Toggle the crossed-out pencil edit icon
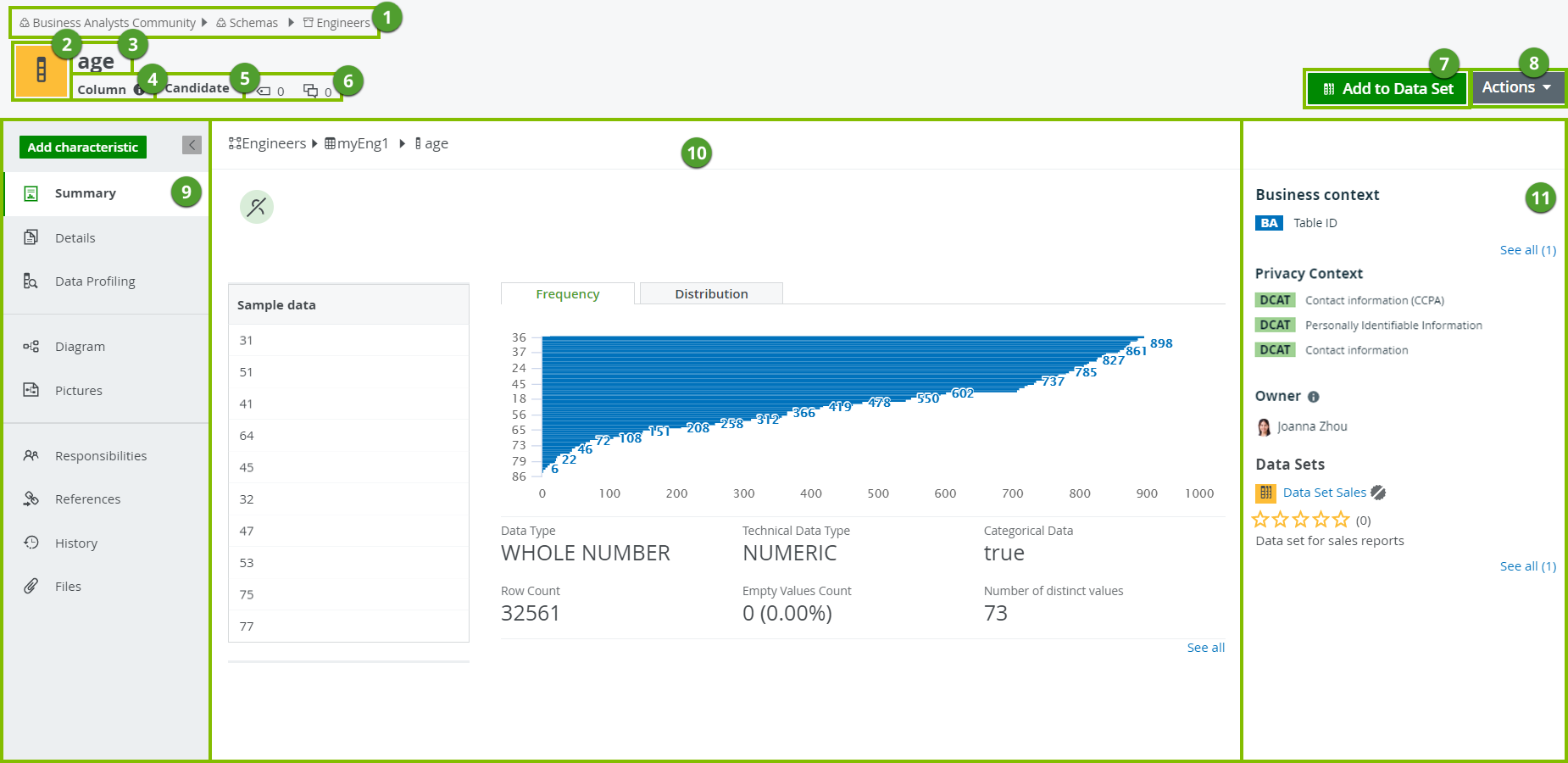 256,207
